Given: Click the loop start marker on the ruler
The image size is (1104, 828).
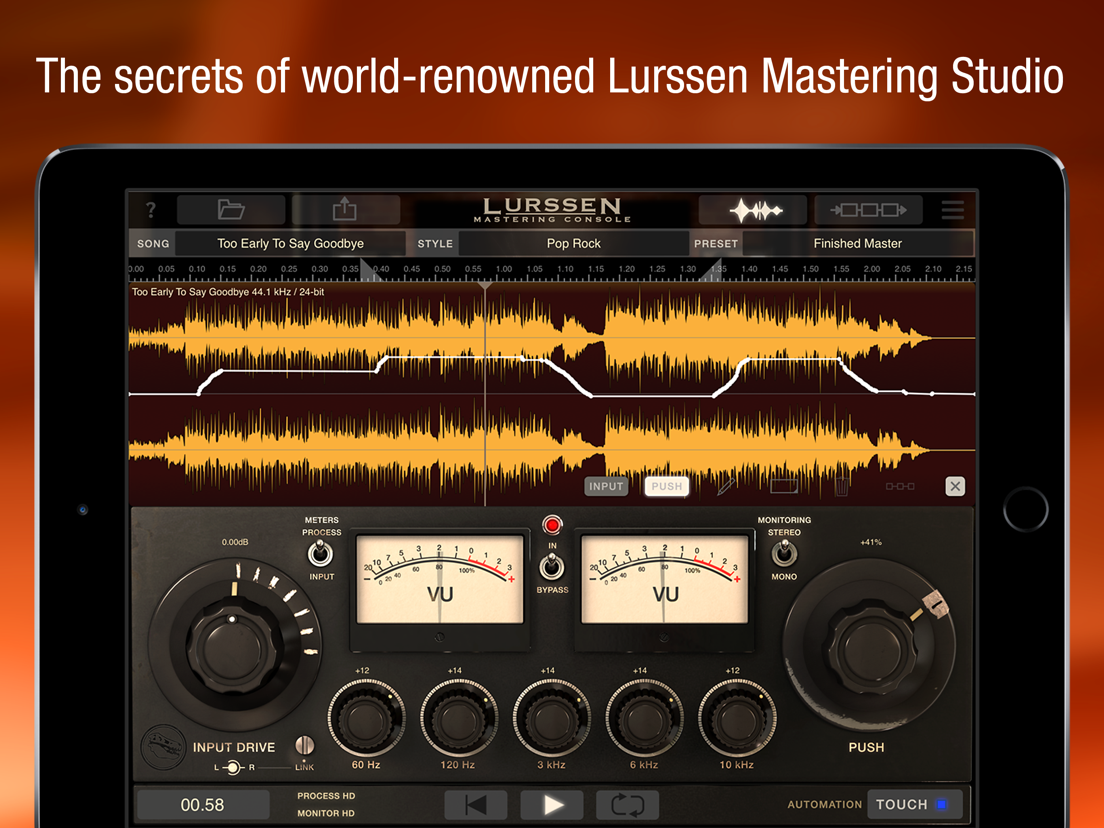Looking at the screenshot, I should pos(368,270).
